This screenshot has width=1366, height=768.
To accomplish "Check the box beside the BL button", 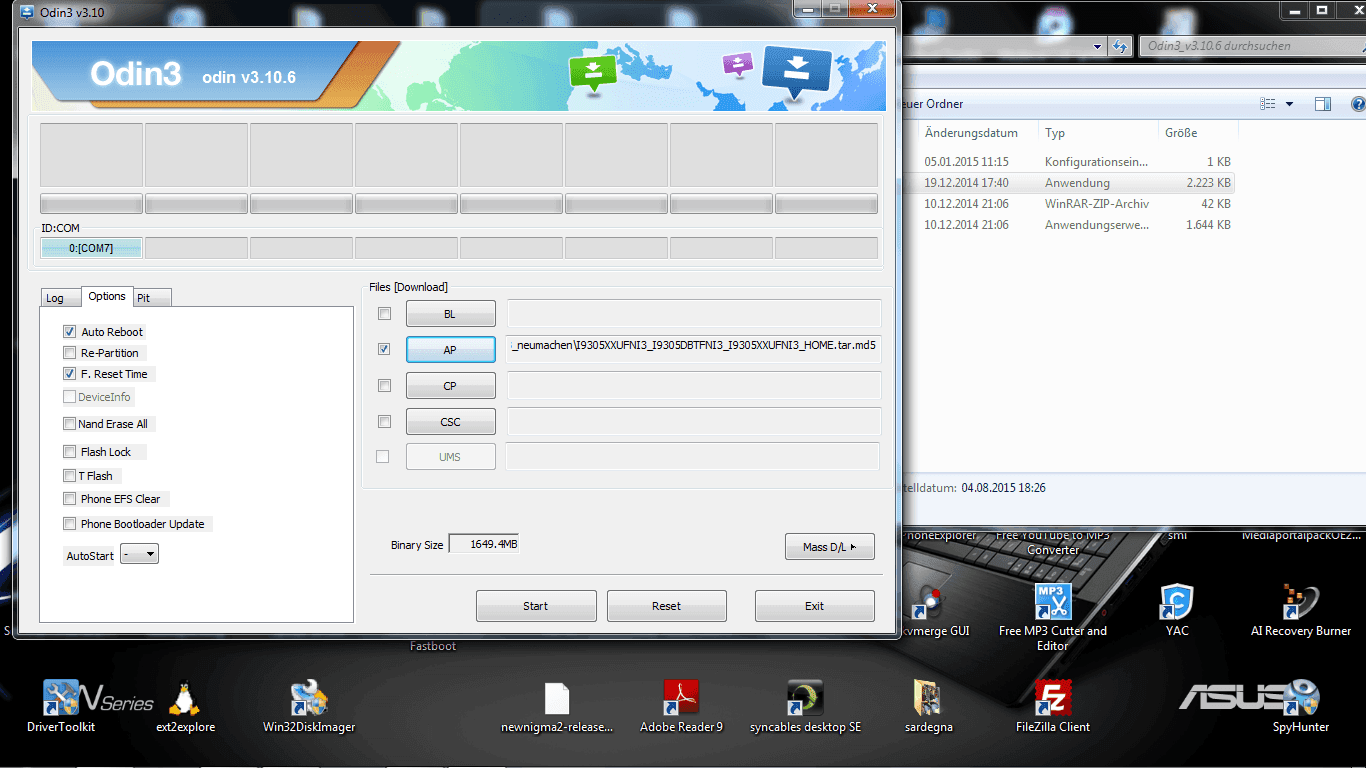I will pyautogui.click(x=384, y=314).
